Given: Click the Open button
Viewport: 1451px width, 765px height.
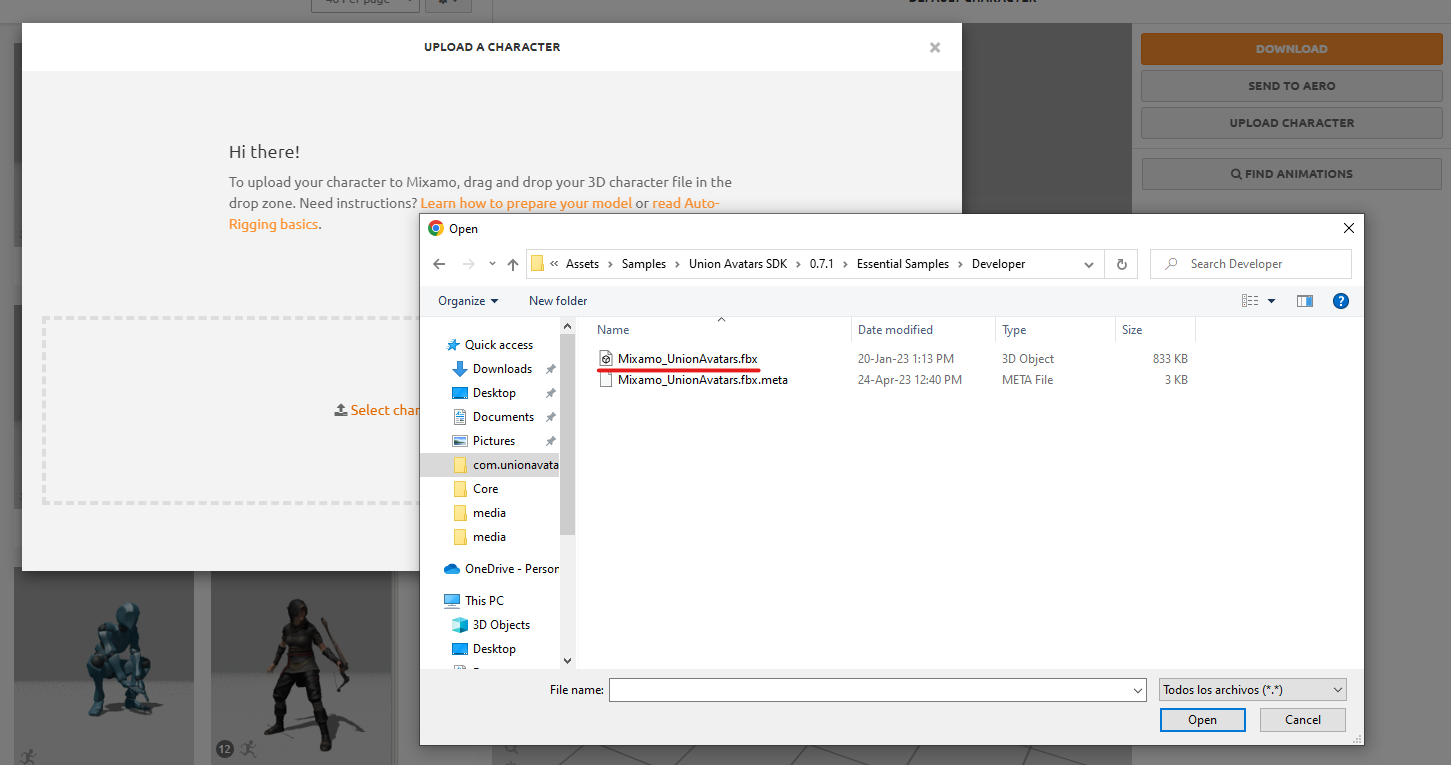Looking at the screenshot, I should point(1202,720).
